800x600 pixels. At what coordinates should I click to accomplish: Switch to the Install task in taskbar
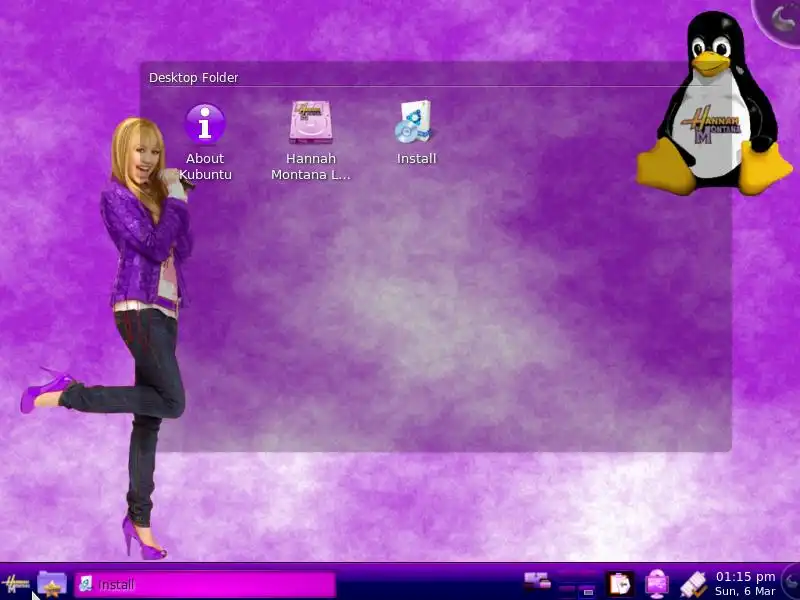205,584
